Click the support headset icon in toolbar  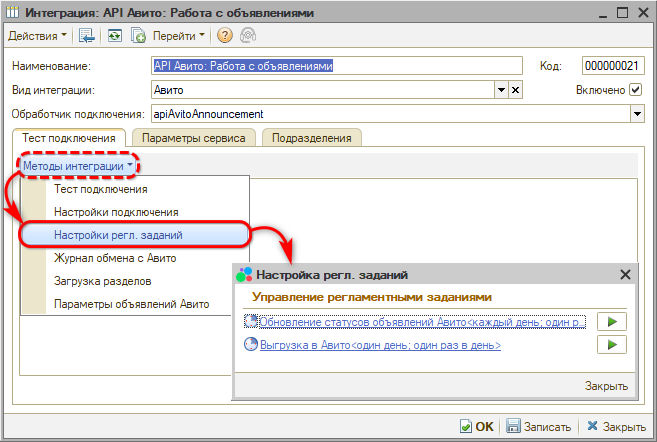coord(247,35)
